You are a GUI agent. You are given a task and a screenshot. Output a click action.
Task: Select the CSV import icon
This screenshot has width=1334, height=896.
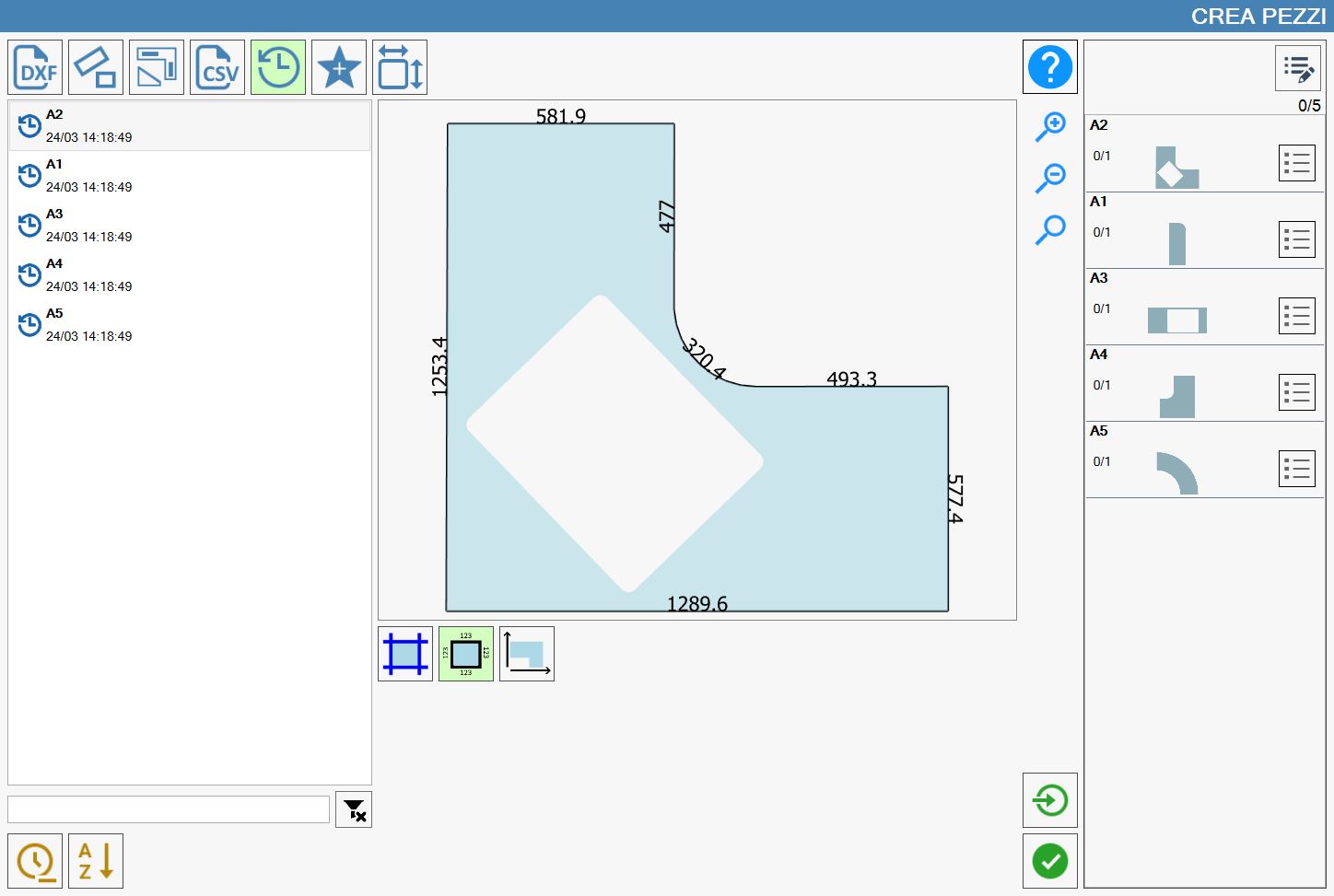click(217, 67)
